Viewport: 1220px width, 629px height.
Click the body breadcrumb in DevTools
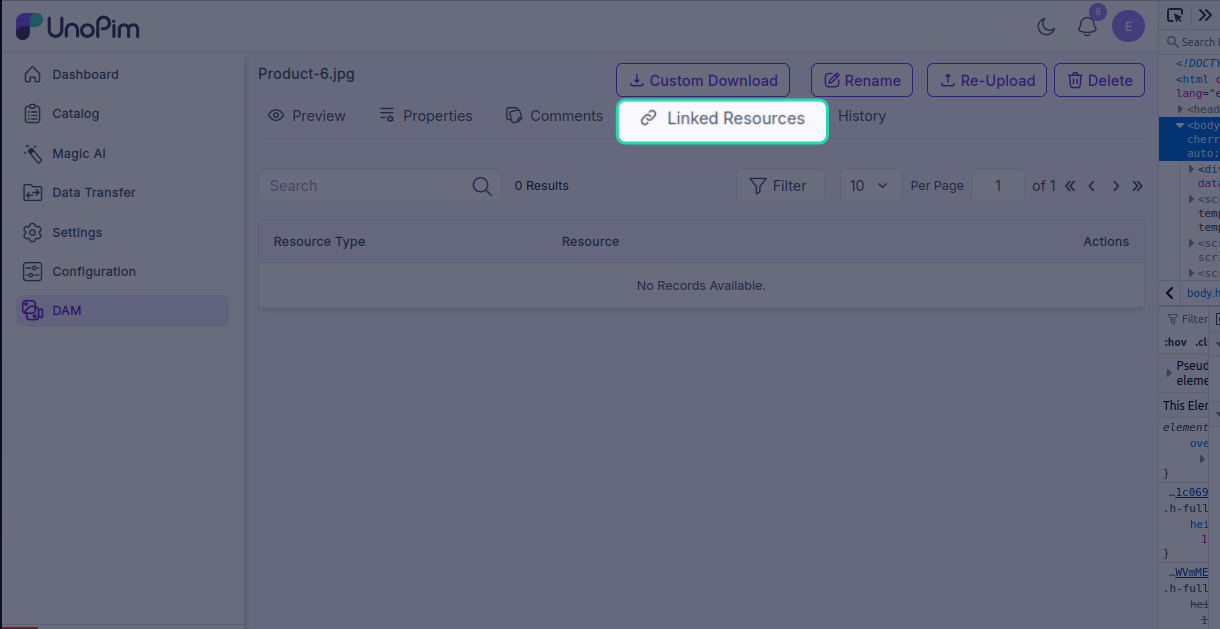[x=1203, y=293]
